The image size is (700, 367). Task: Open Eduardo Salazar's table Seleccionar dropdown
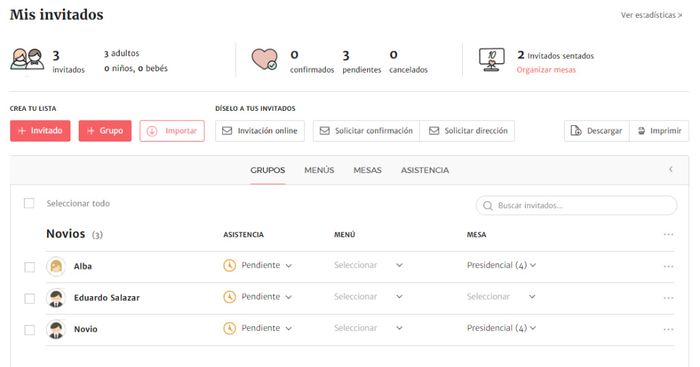(x=501, y=296)
